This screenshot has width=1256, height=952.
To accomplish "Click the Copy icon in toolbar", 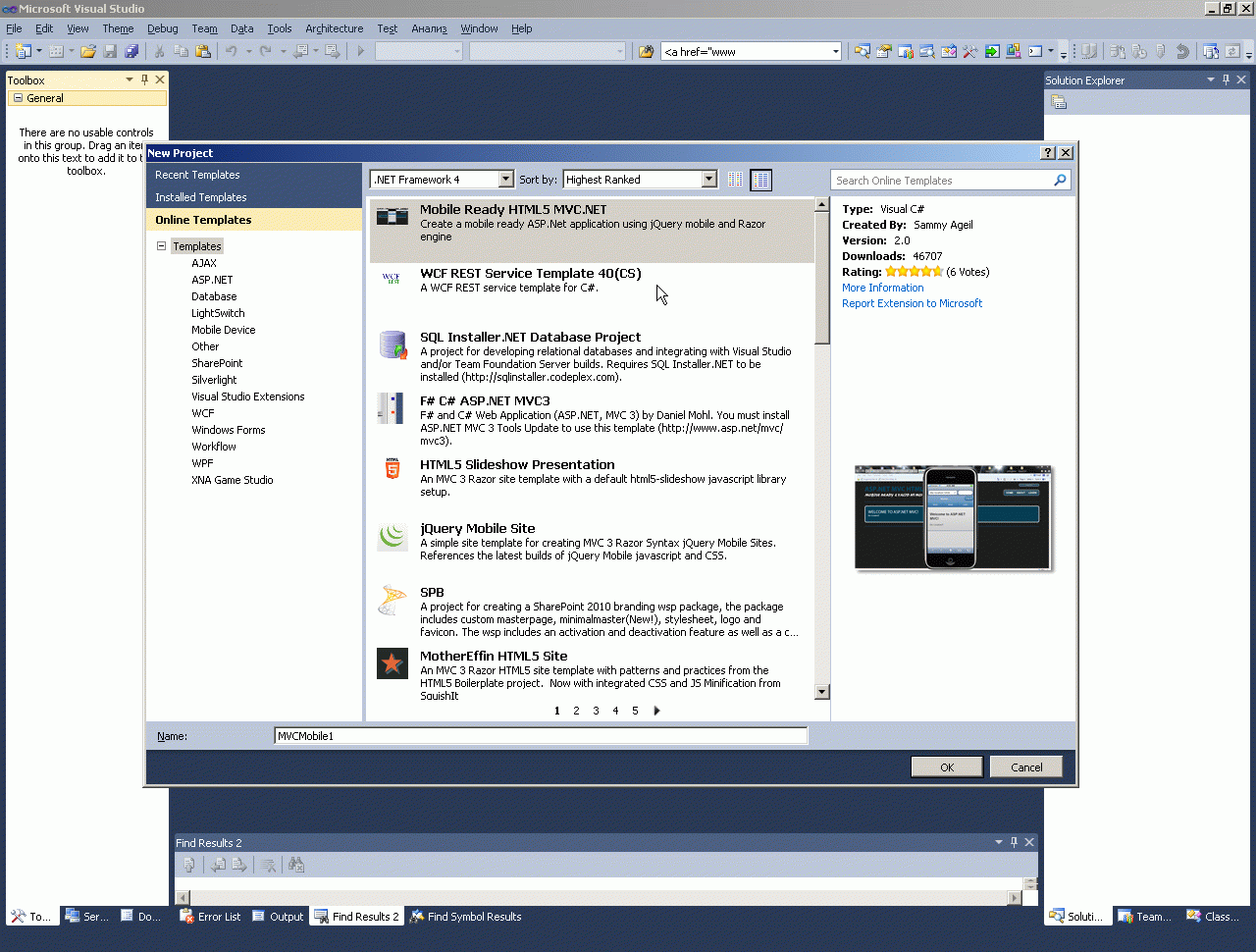I will (x=182, y=51).
